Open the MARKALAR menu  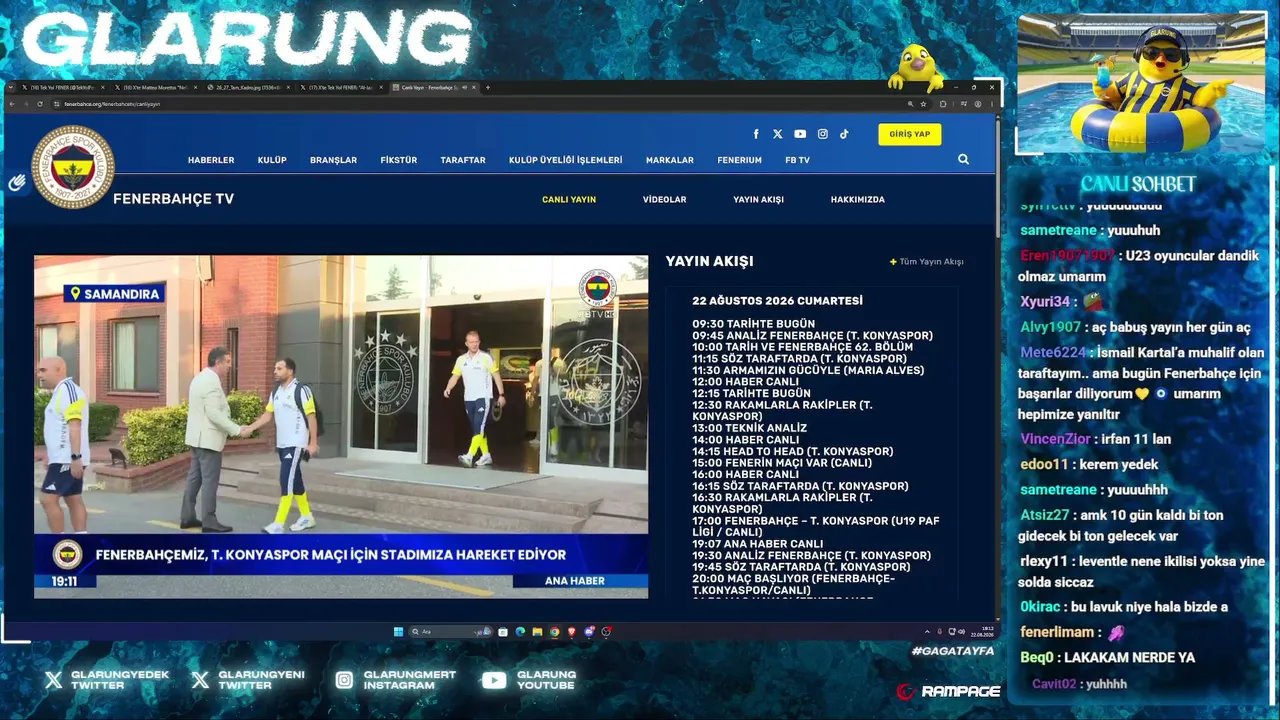click(670, 160)
